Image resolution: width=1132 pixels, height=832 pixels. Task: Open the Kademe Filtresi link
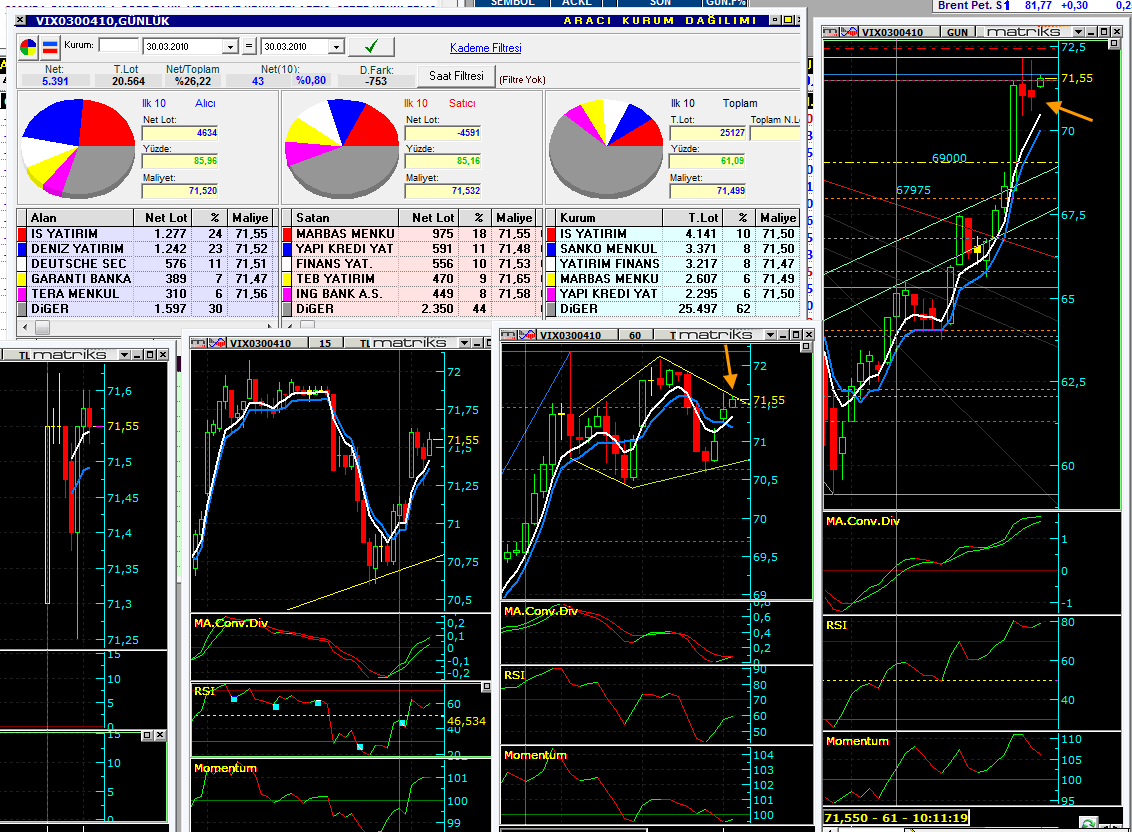pyautogui.click(x=485, y=48)
